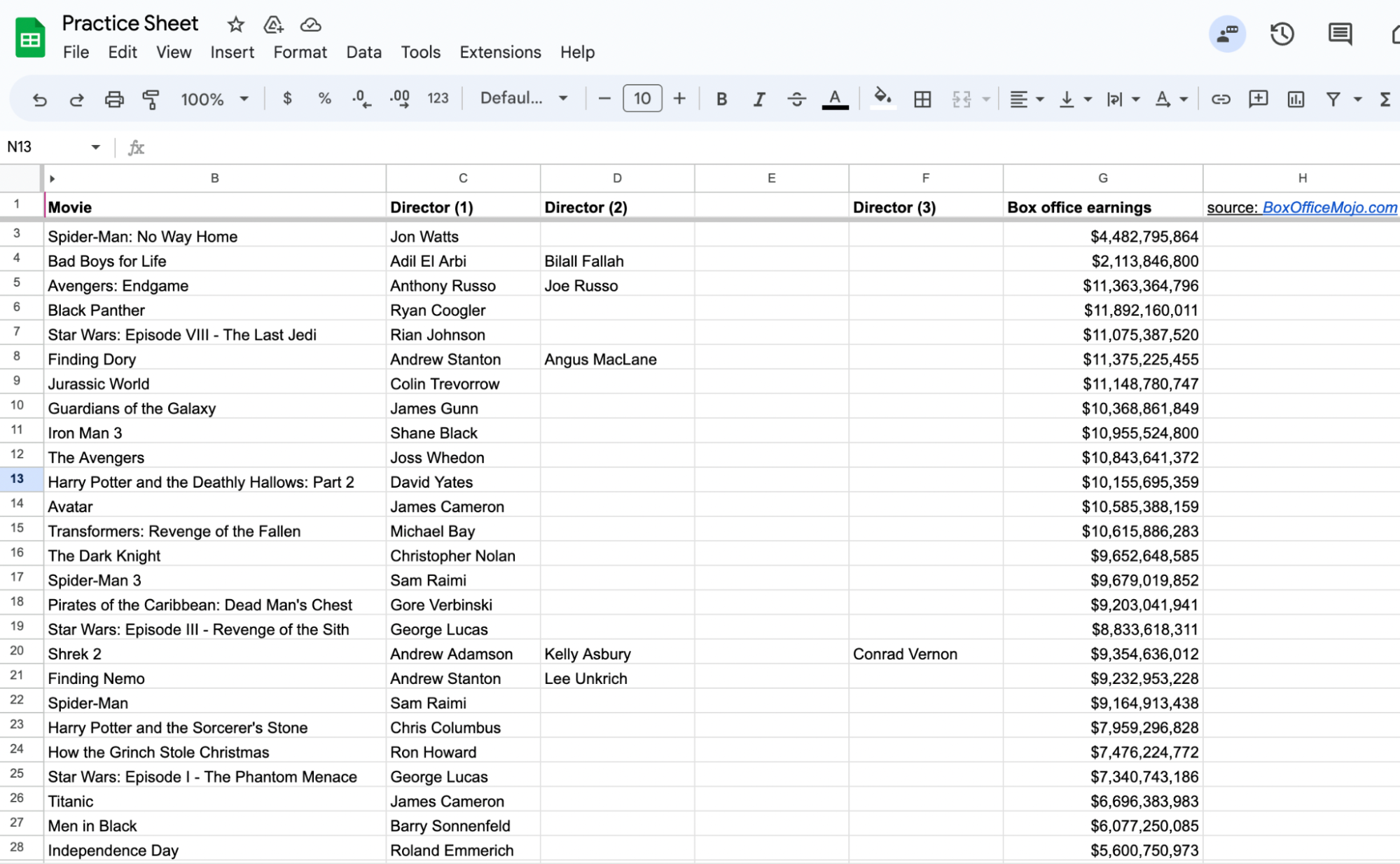Click the Print icon
The image size is (1400, 864).
pyautogui.click(x=113, y=99)
